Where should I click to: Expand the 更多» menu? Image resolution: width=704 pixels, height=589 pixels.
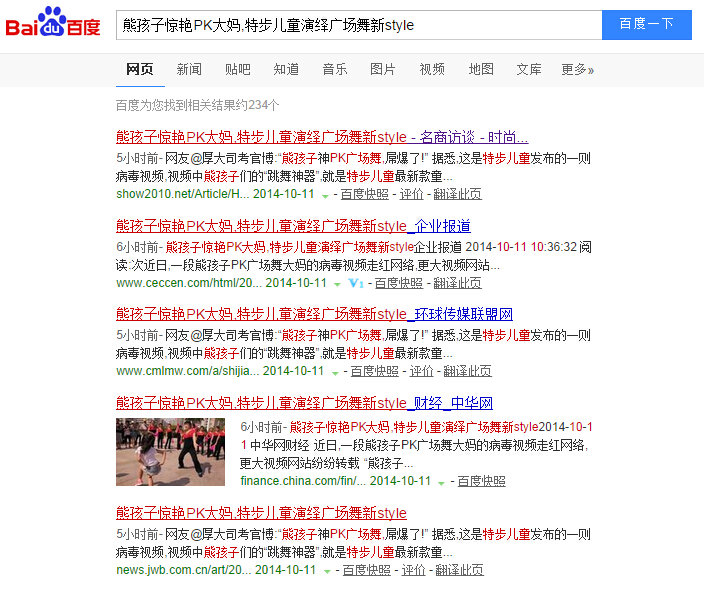click(x=577, y=69)
